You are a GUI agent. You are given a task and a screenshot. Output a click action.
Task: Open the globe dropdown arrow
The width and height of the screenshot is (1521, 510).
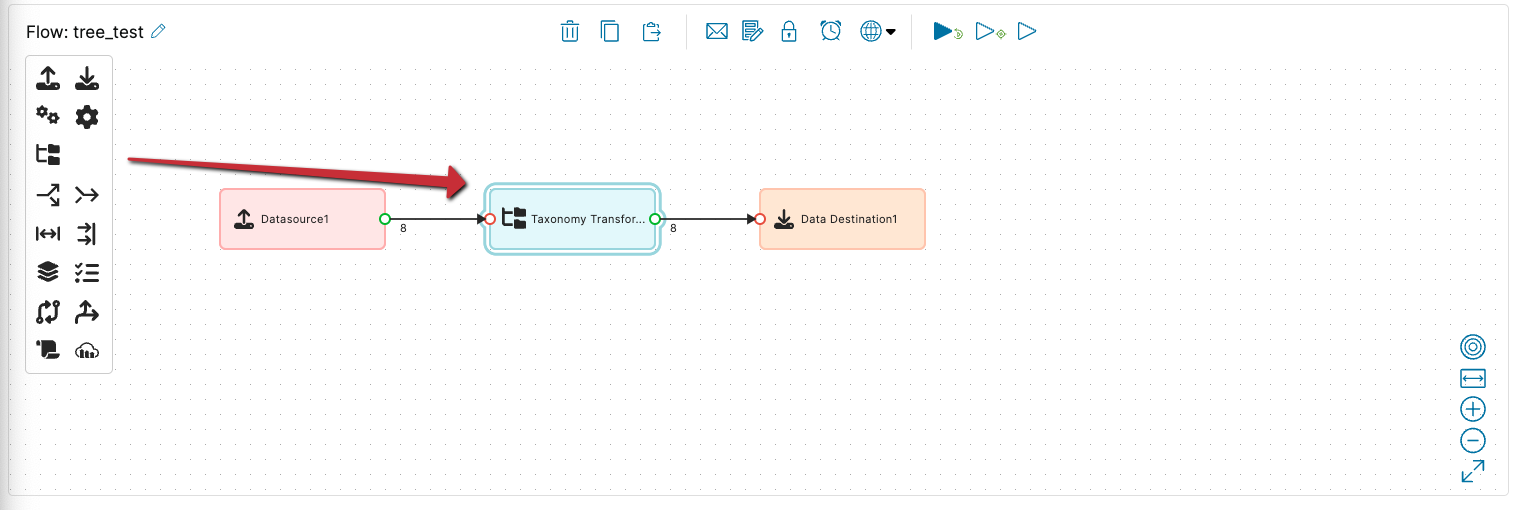tap(891, 32)
